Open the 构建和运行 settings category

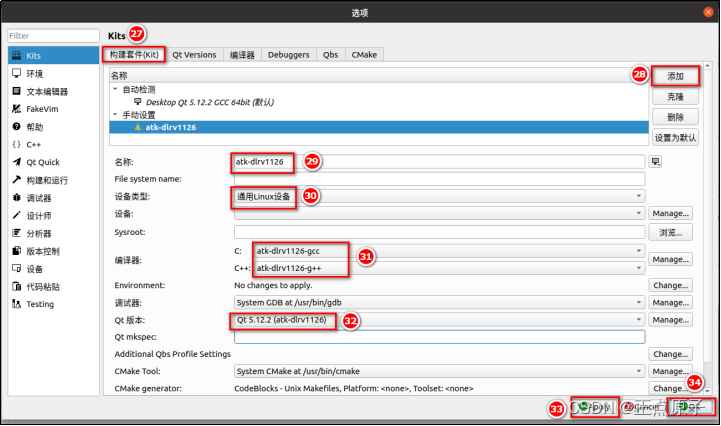53,180
